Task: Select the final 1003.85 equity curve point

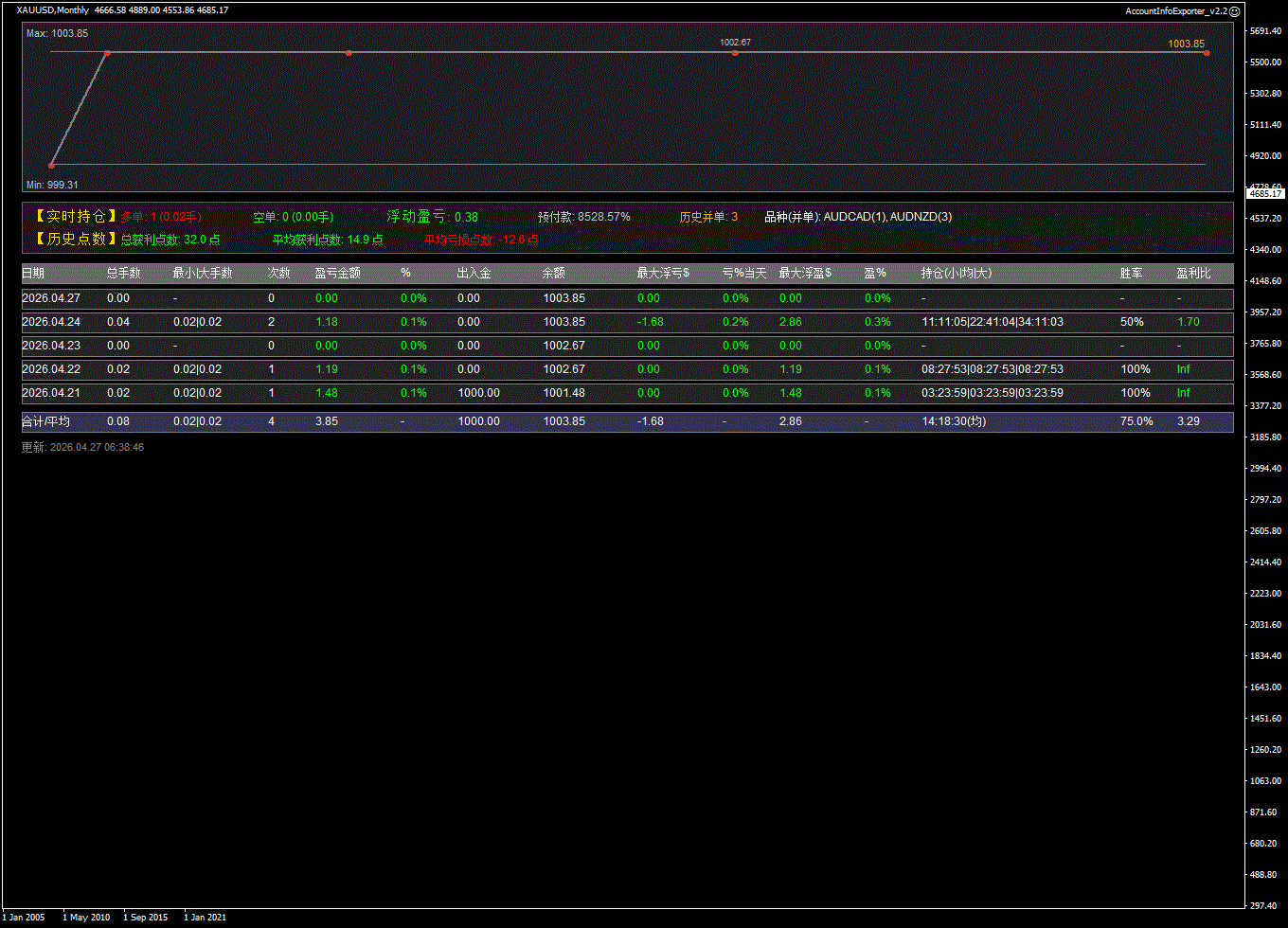Action: [1207, 53]
